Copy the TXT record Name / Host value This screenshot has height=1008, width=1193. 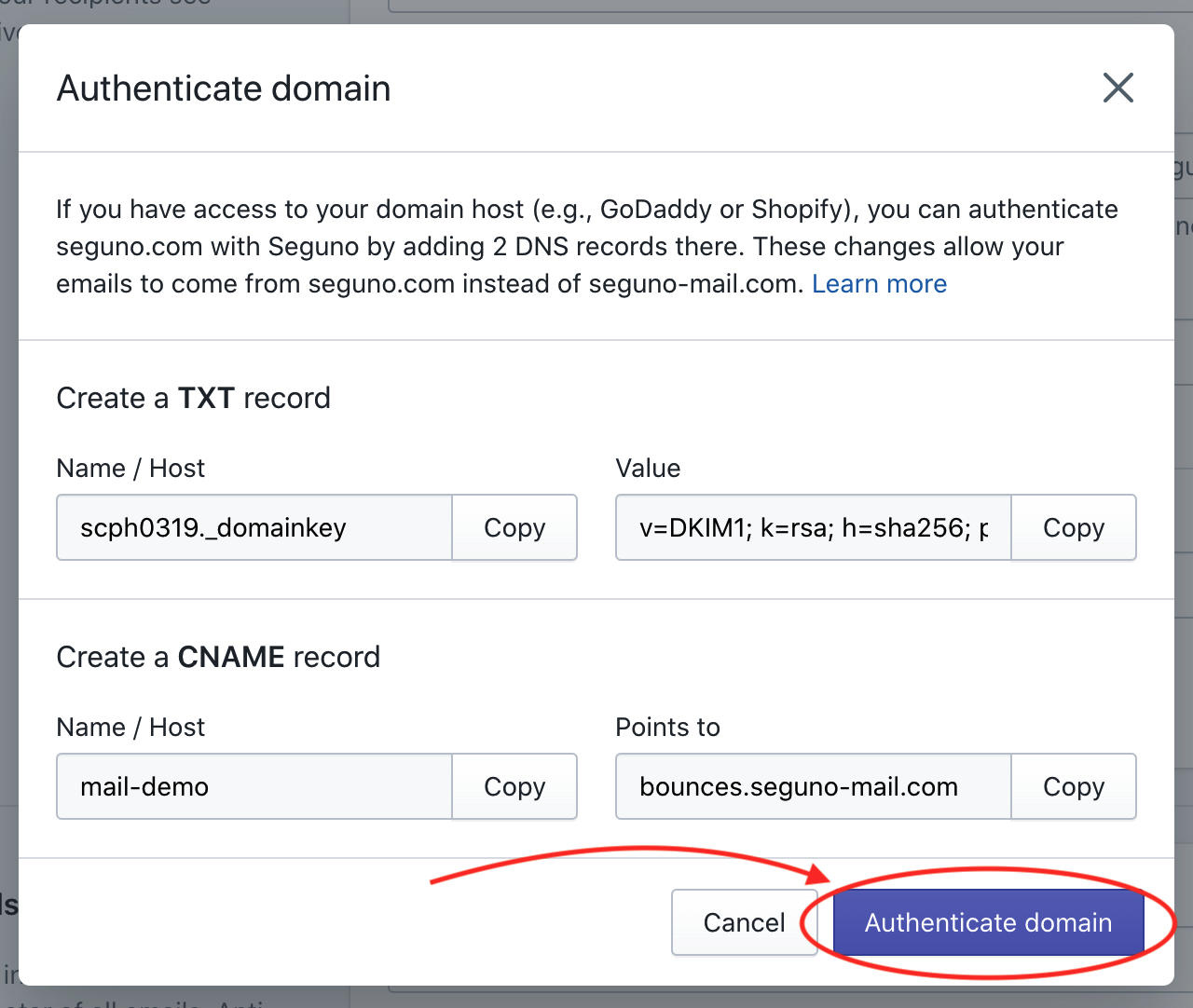coord(514,527)
